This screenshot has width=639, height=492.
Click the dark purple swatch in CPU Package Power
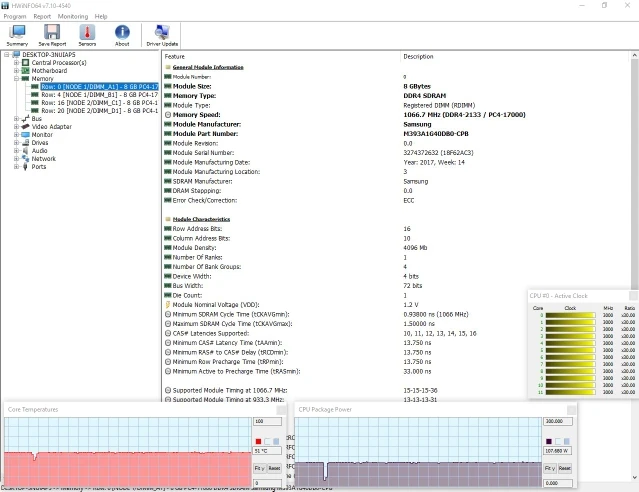tap(549, 441)
